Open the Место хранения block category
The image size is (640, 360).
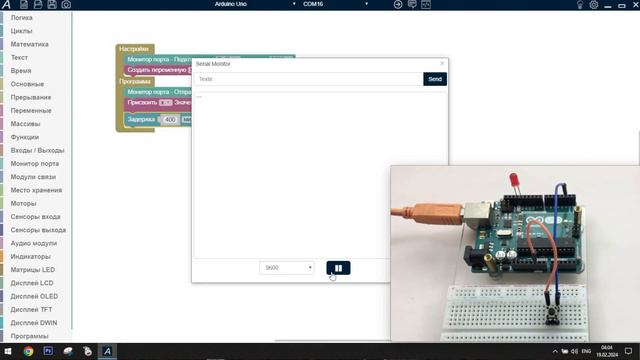pyautogui.click(x=36, y=190)
